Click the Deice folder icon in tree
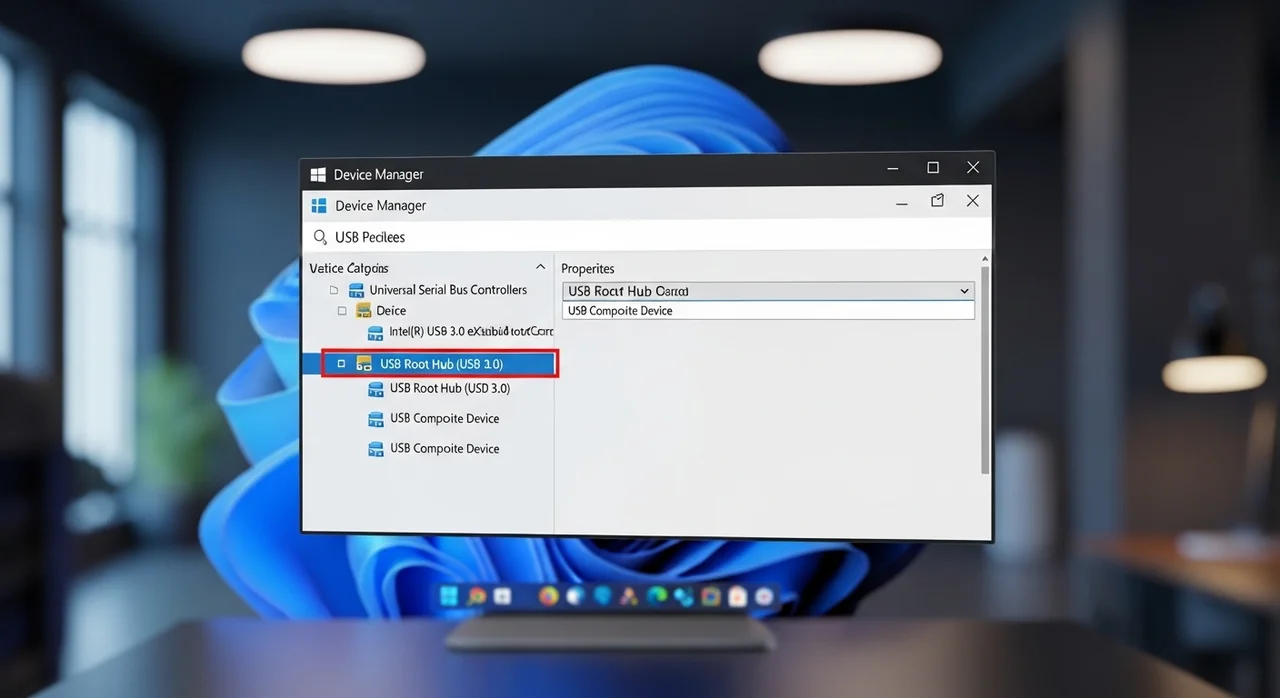Image resolution: width=1280 pixels, height=698 pixels. (x=364, y=311)
